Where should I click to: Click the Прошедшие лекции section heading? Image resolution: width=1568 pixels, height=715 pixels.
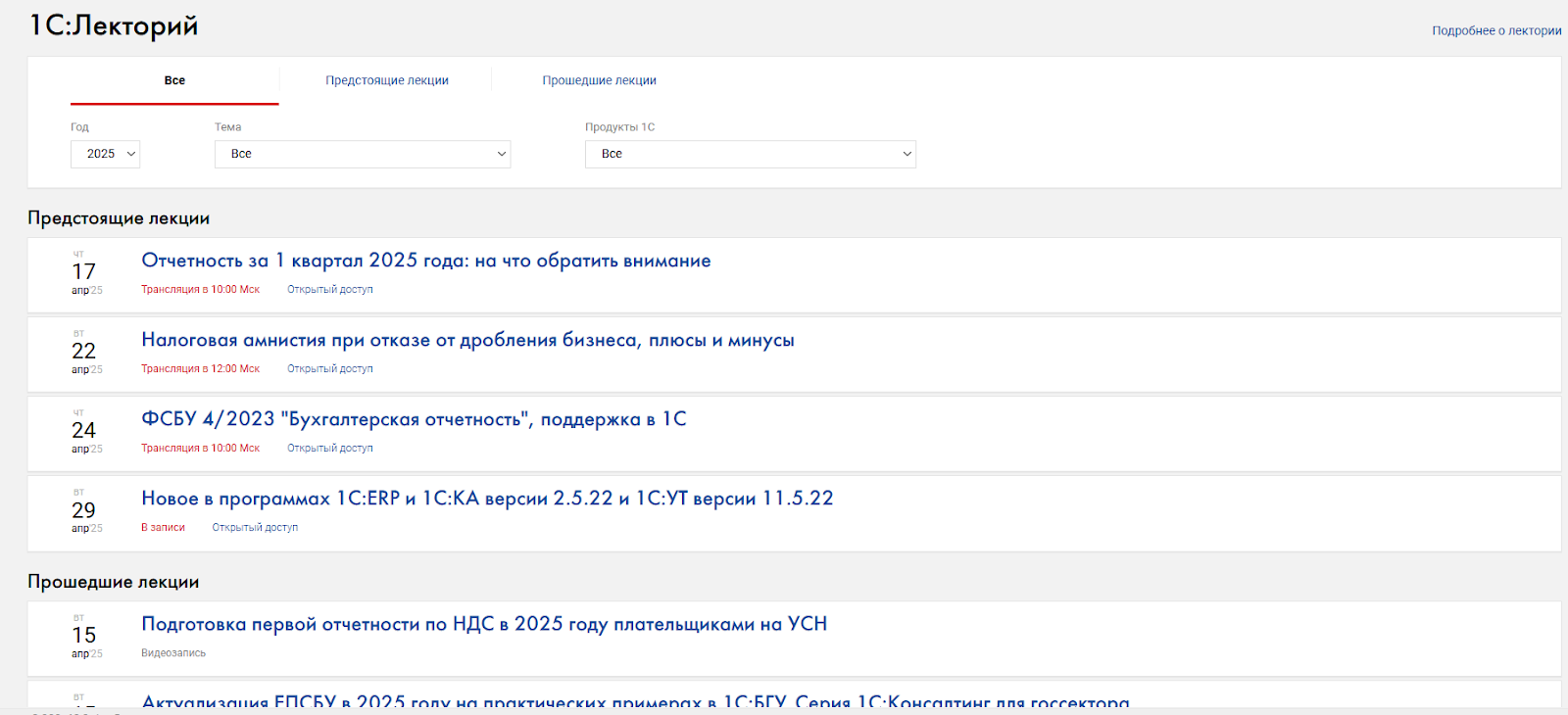tap(114, 582)
